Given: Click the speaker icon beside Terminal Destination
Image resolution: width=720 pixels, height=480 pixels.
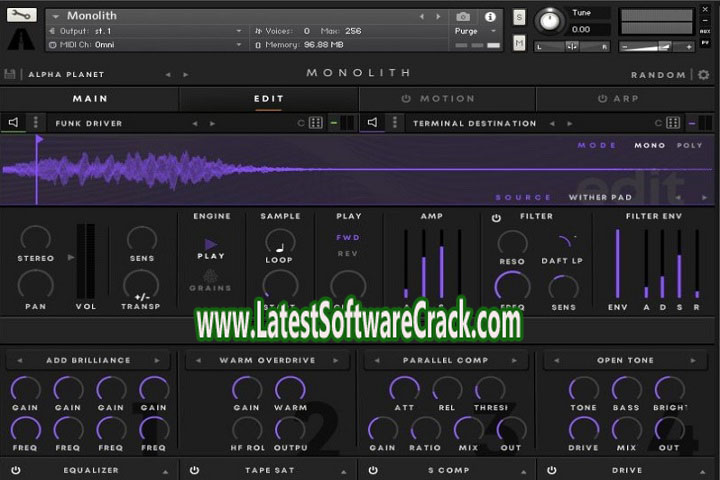Looking at the screenshot, I should (372, 123).
